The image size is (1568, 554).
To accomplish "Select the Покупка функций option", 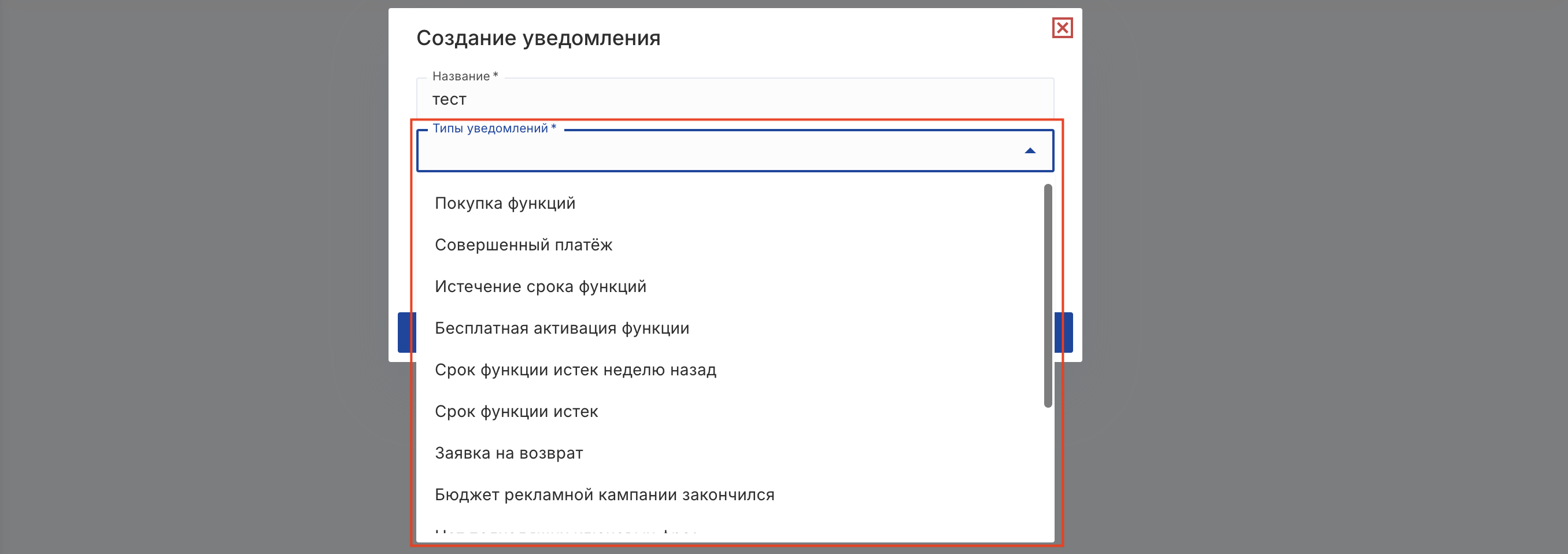I will click(505, 204).
